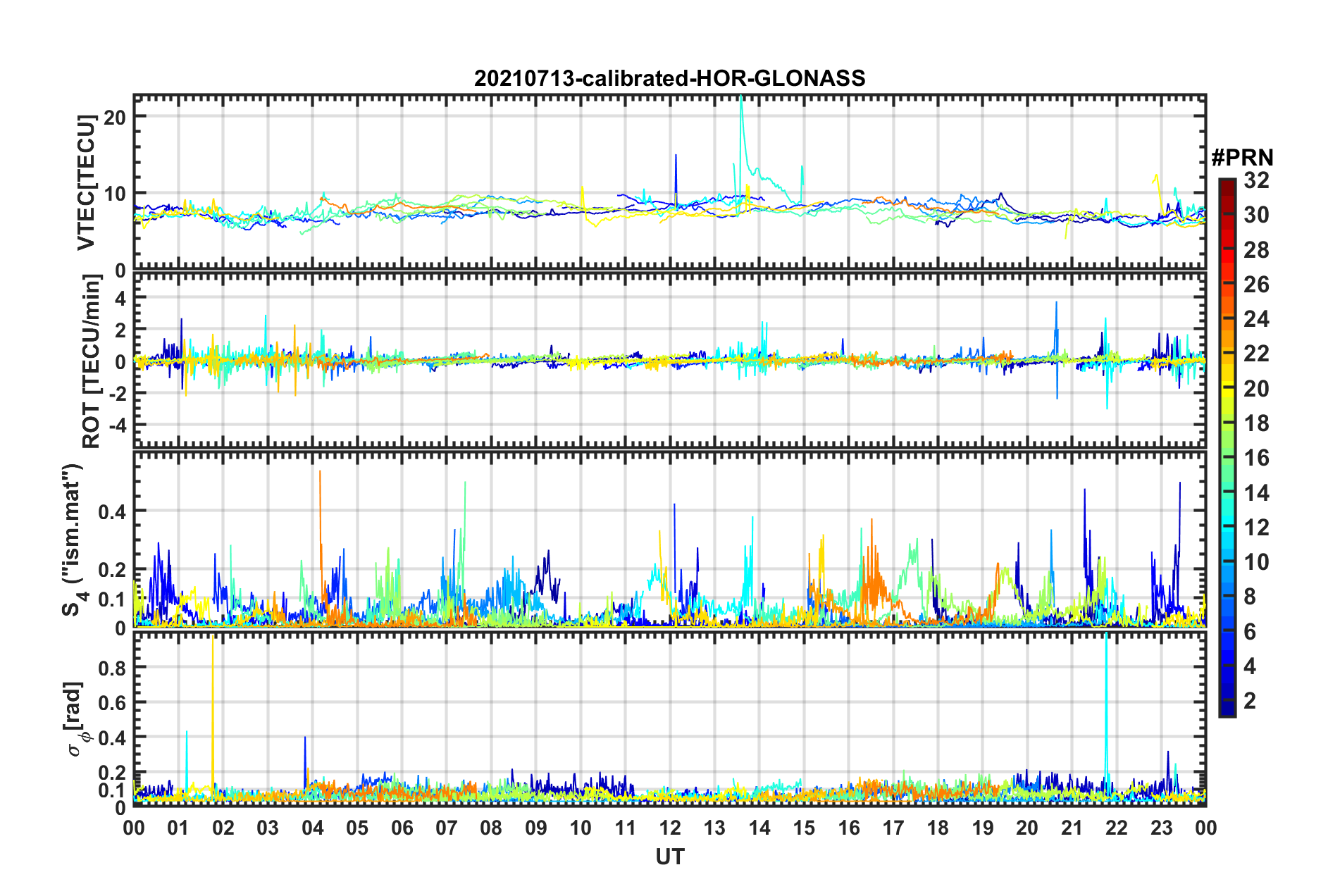
Task: Click the S4 ("ism.mat") axis label
Action: tap(73, 540)
